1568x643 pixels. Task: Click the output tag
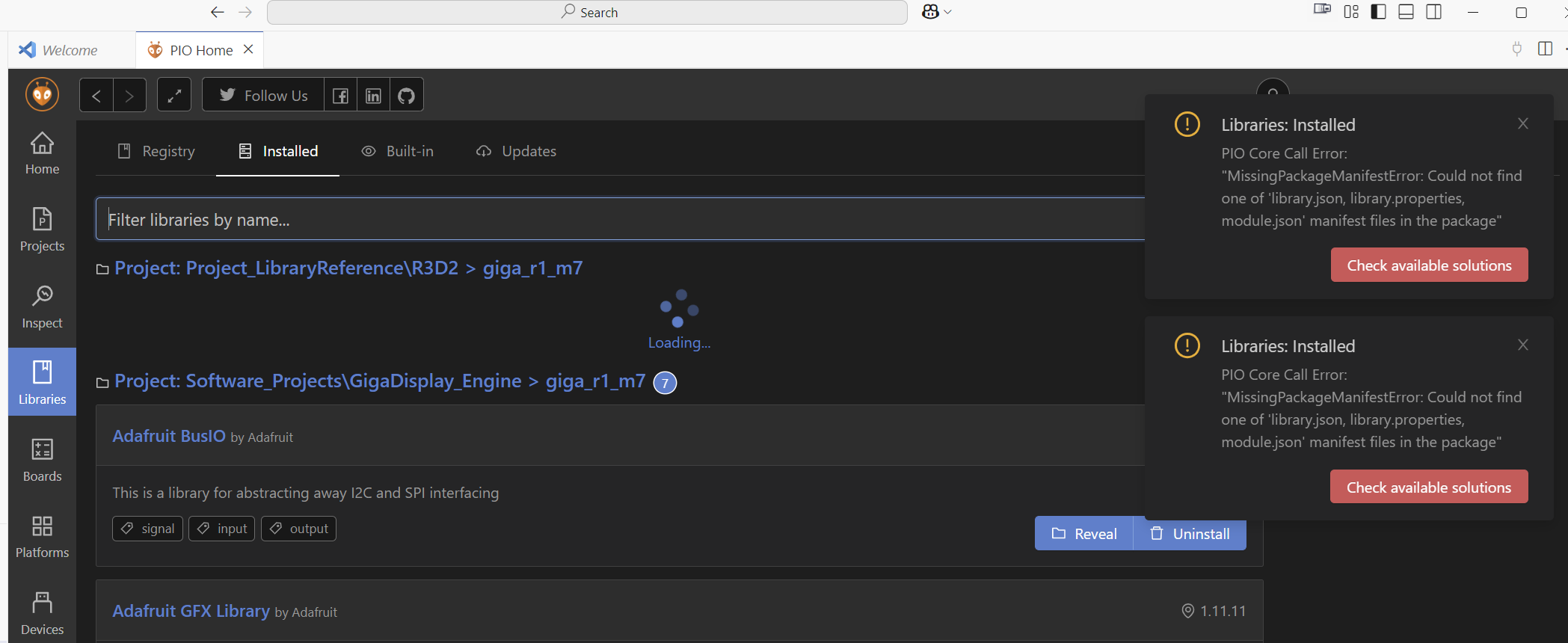coord(299,529)
